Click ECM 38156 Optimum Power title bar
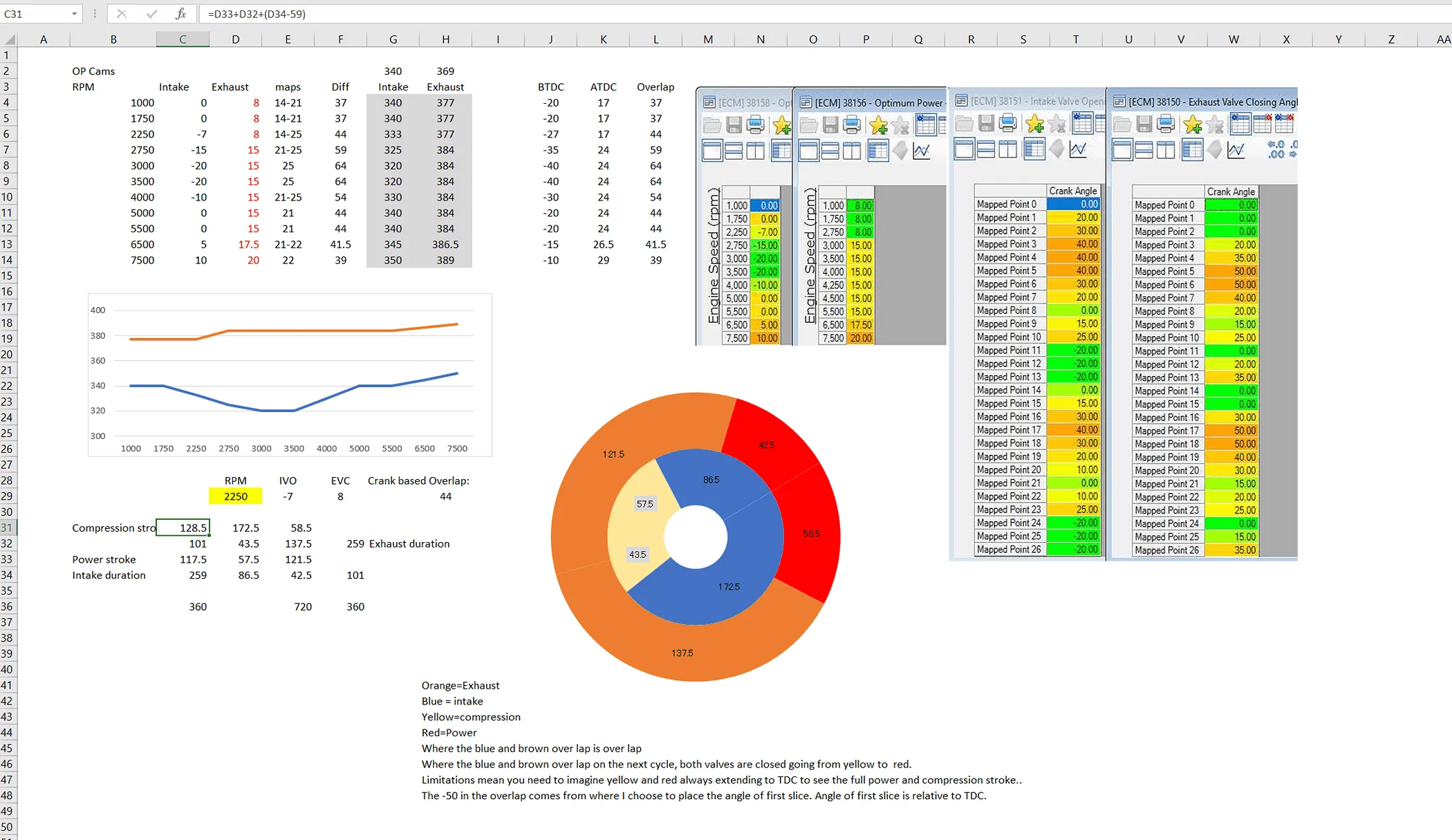This screenshot has height=840, width=1452. 870,102
